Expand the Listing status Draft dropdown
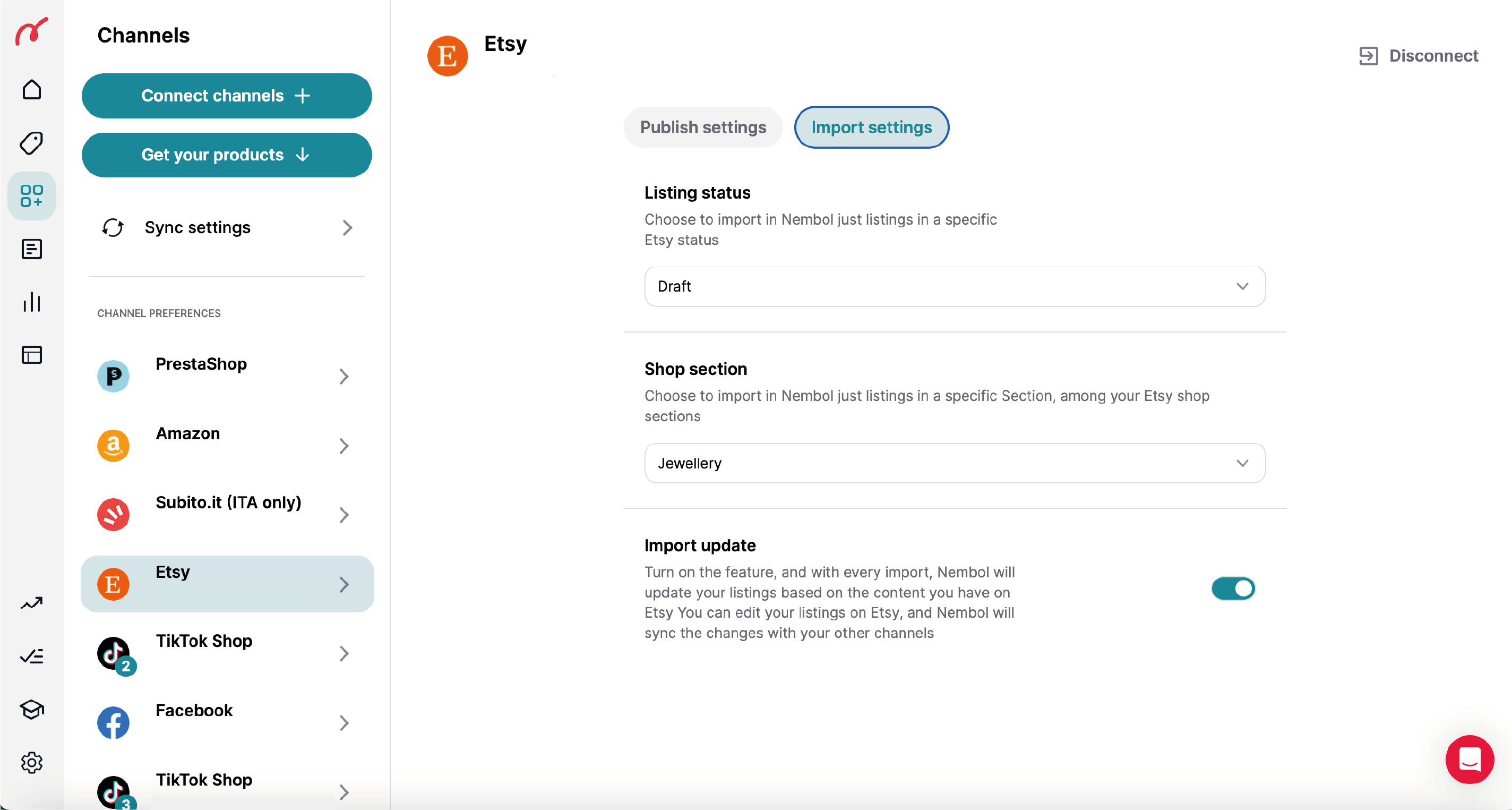The height and width of the screenshot is (810, 1512). [955, 287]
